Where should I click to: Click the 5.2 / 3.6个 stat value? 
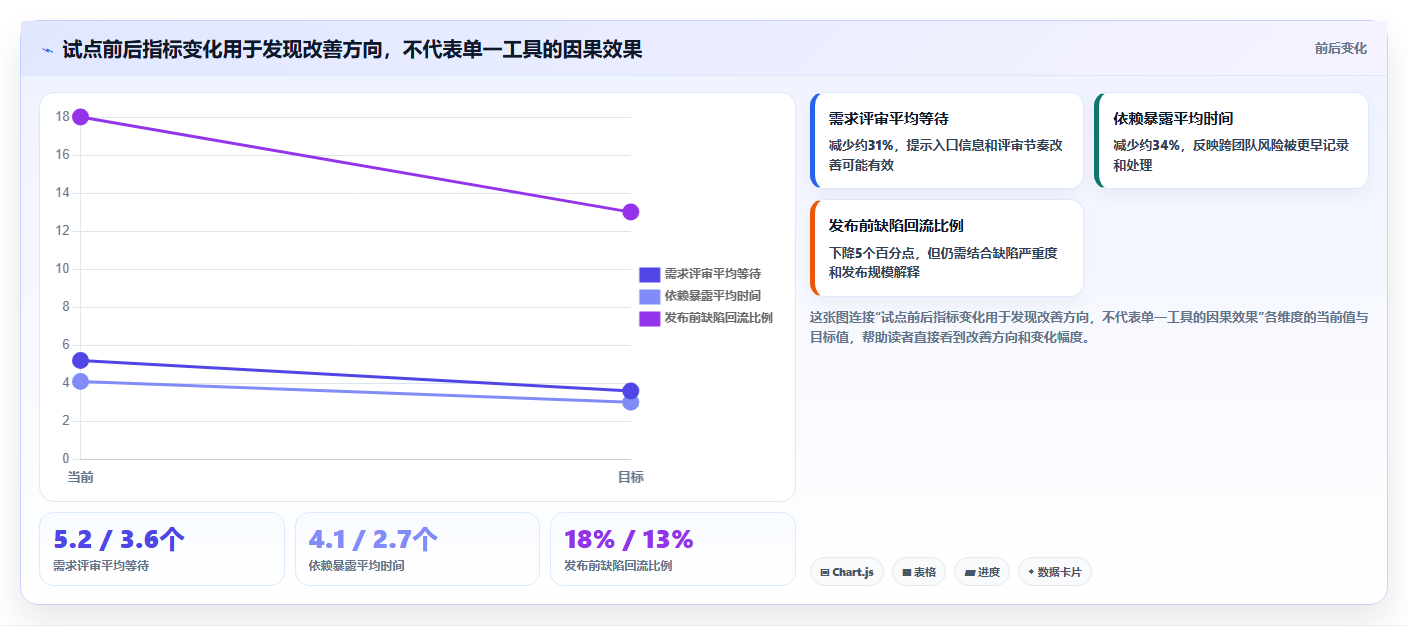pos(119,539)
